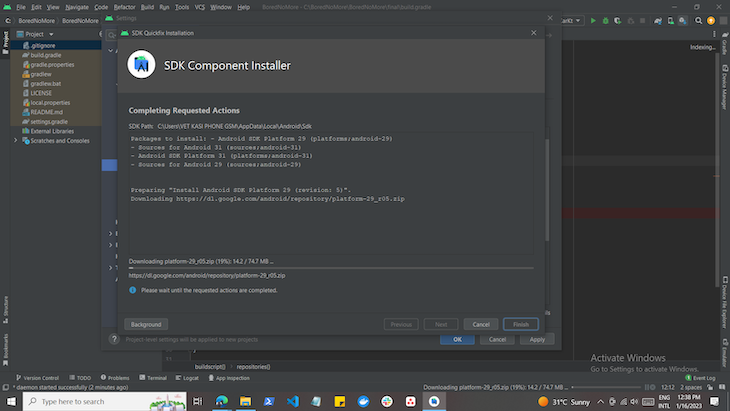730x411 pixels.
Task: Open the Device File Explorer side panel
Action: 725,303
